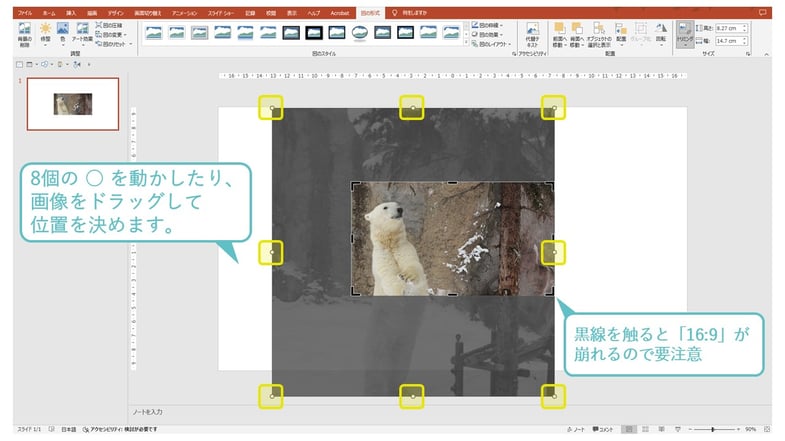Open the Selection Pane (オブジェクトの選択と表示)

[599, 34]
